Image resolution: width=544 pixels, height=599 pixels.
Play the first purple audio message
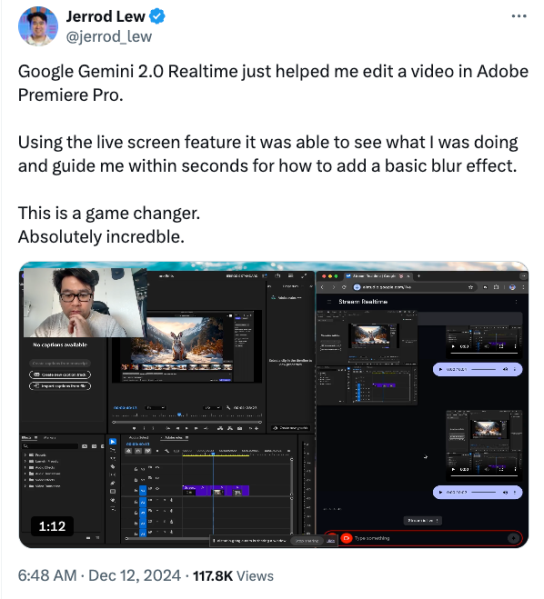[440, 369]
